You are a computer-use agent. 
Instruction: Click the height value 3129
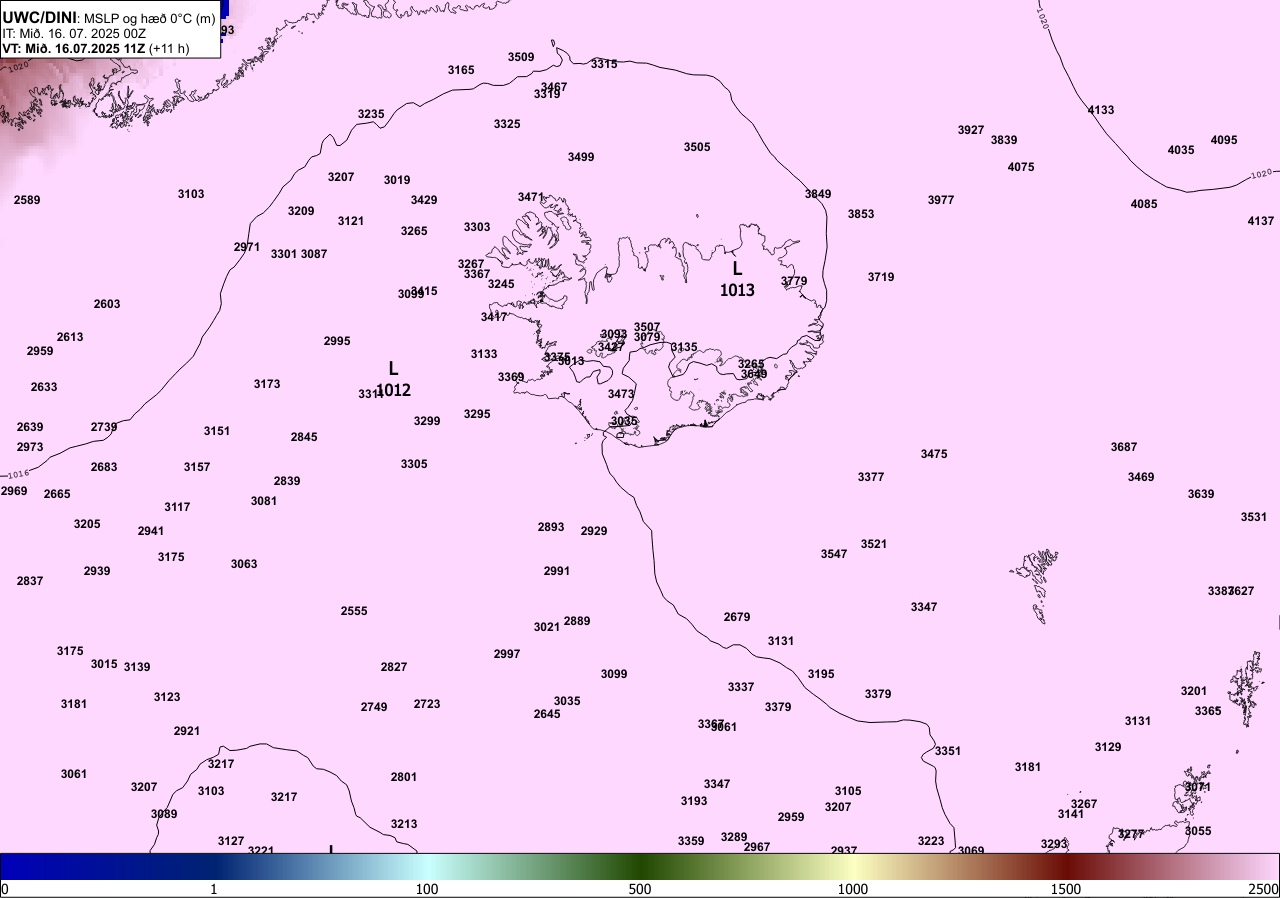point(1108,747)
